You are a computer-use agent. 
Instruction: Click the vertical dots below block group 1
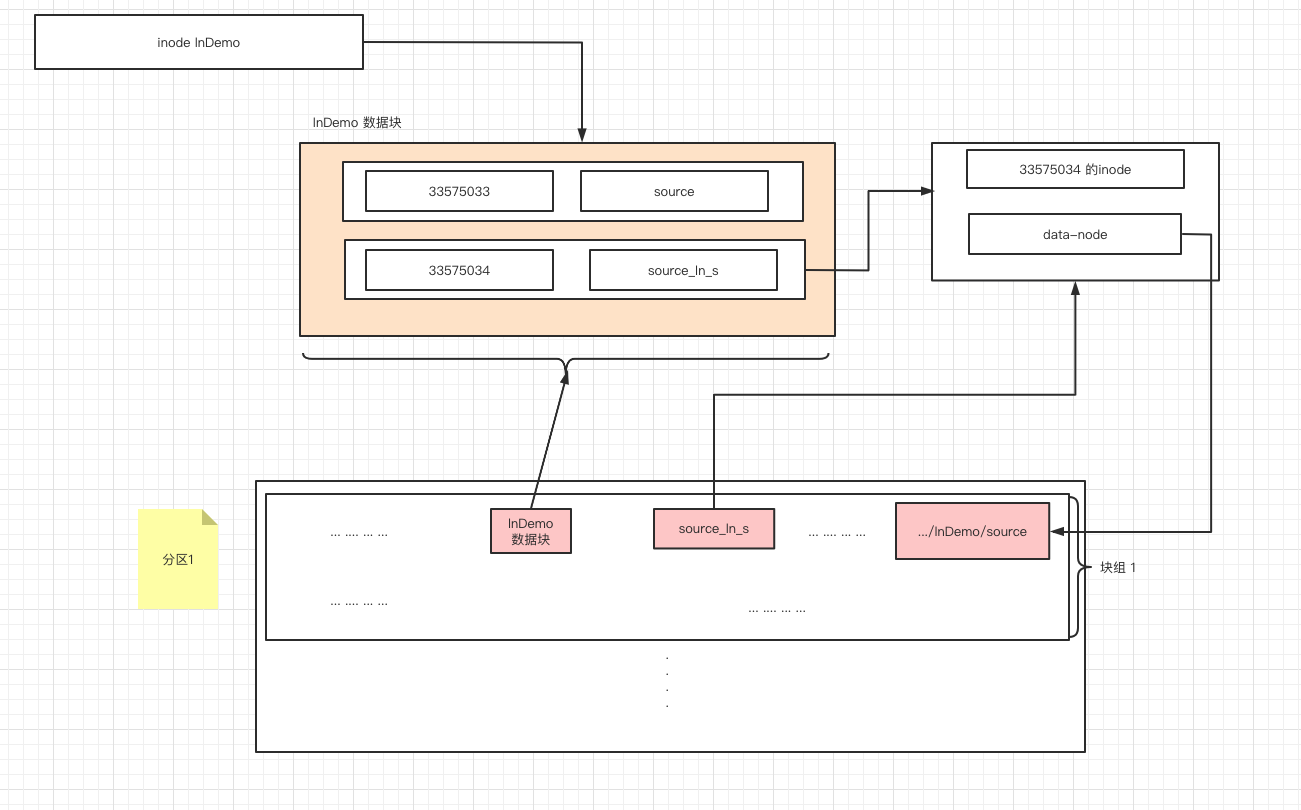(667, 682)
